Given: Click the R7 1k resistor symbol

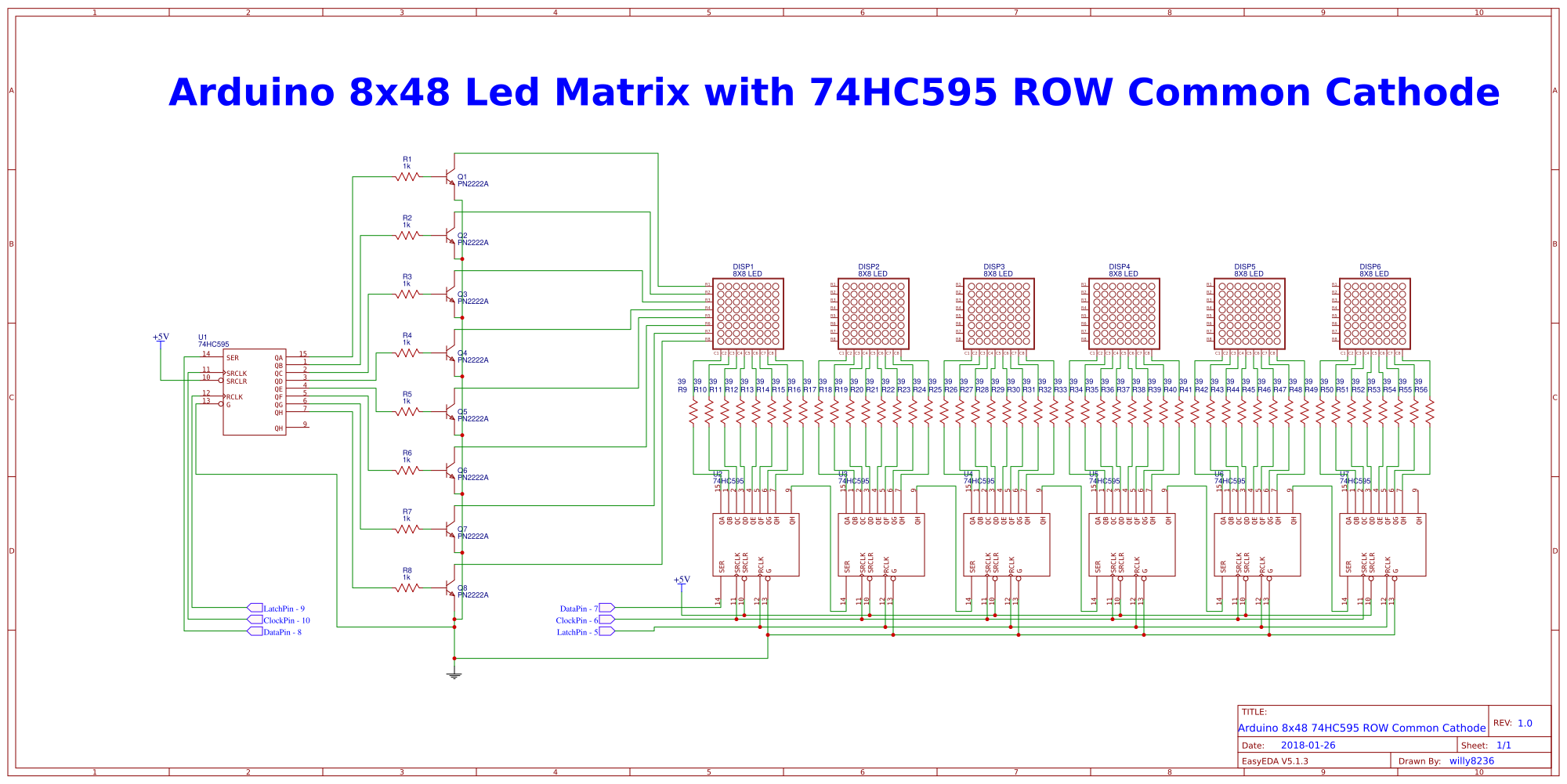Looking at the screenshot, I should (407, 529).
